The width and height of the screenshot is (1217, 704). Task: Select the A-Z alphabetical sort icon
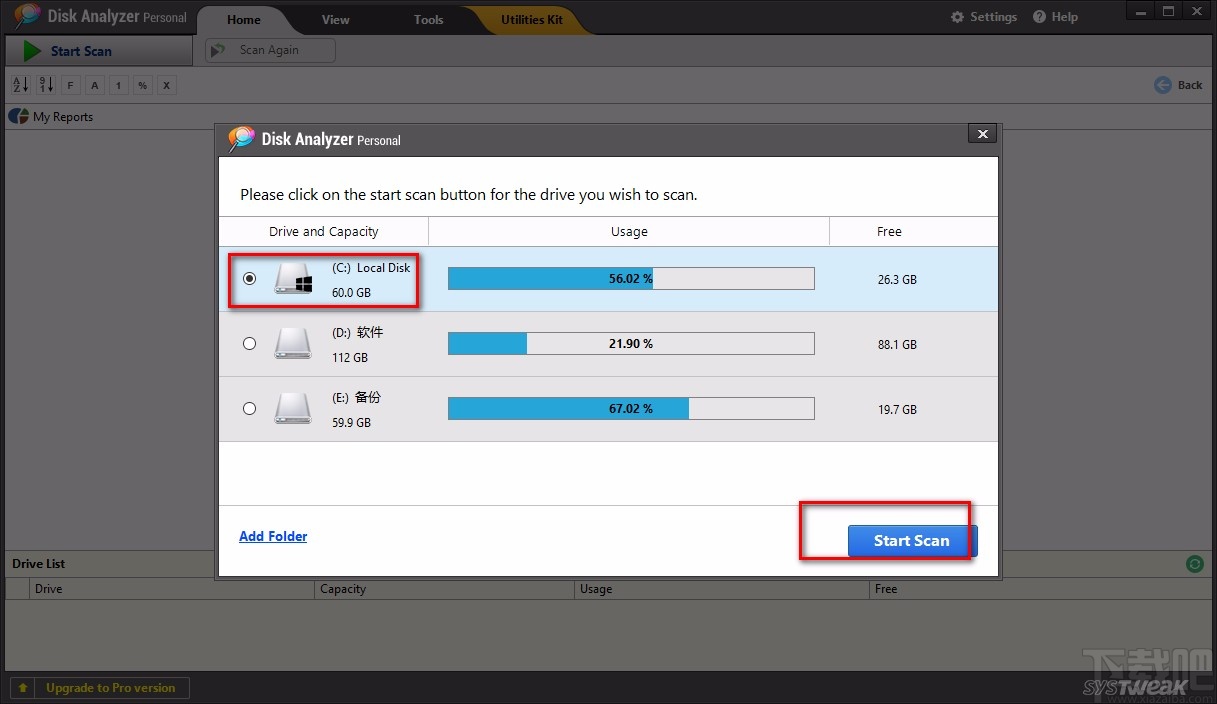coord(20,85)
